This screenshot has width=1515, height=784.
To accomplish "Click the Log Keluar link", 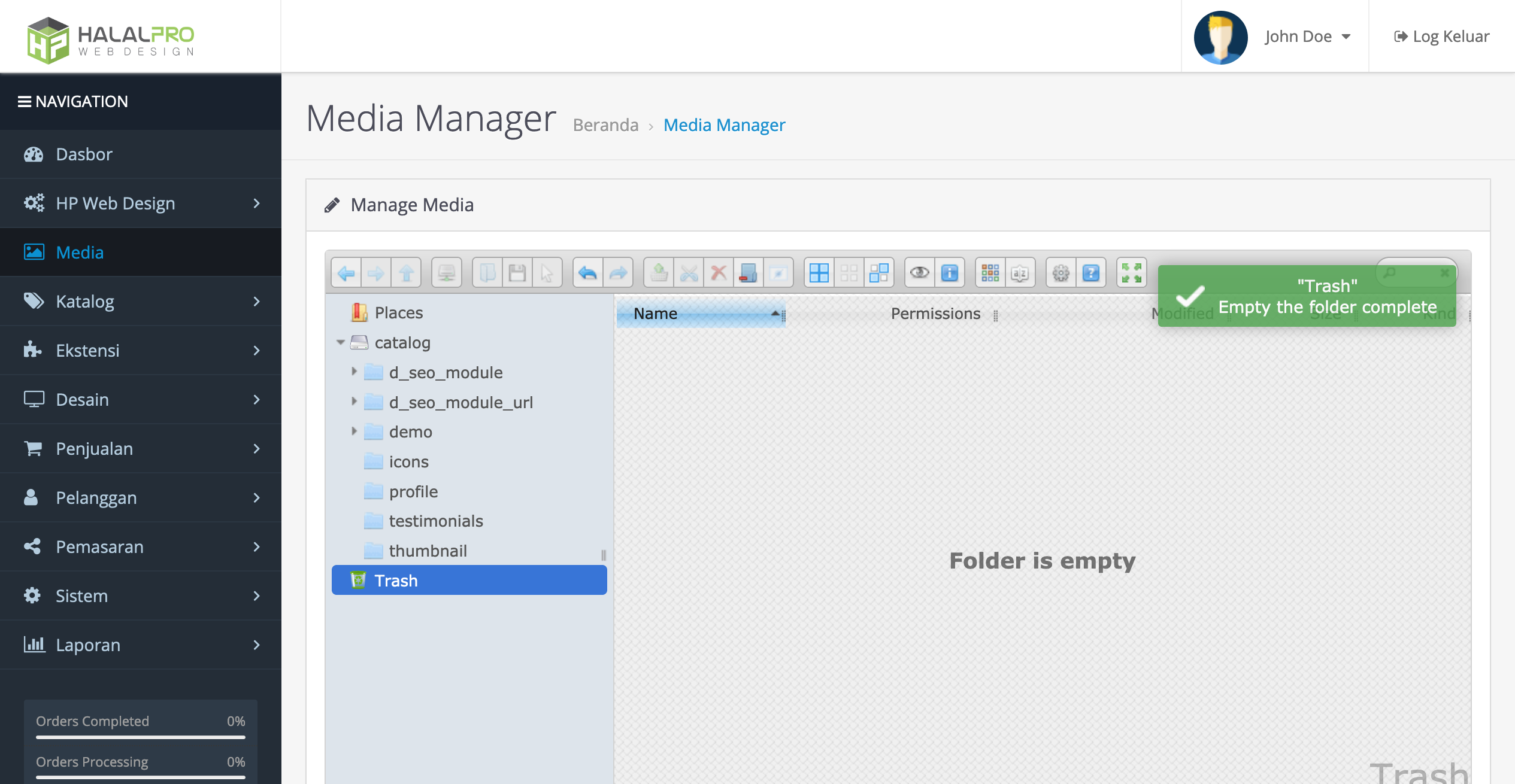I will [1442, 37].
